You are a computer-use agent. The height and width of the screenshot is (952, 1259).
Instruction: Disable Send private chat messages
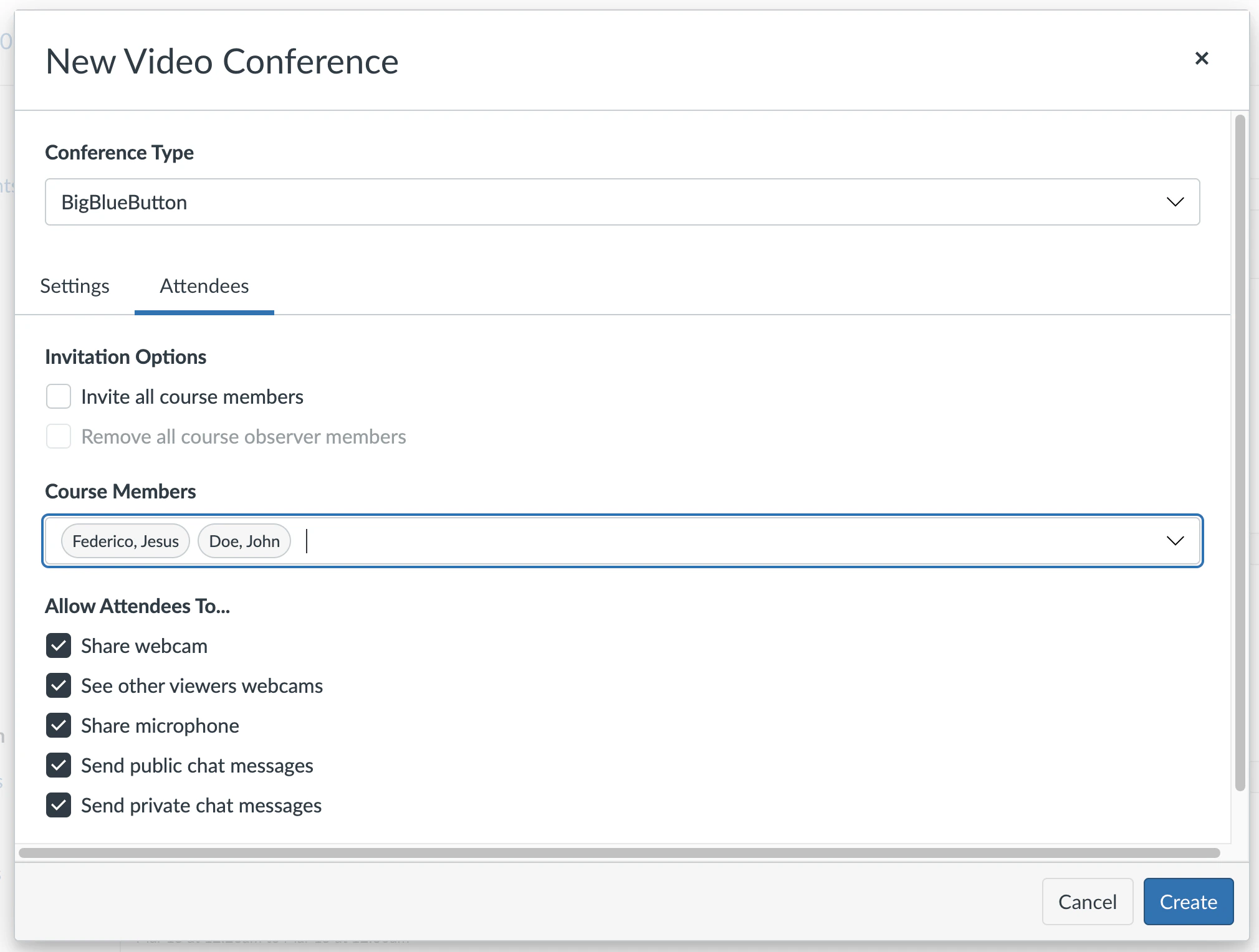click(x=58, y=805)
